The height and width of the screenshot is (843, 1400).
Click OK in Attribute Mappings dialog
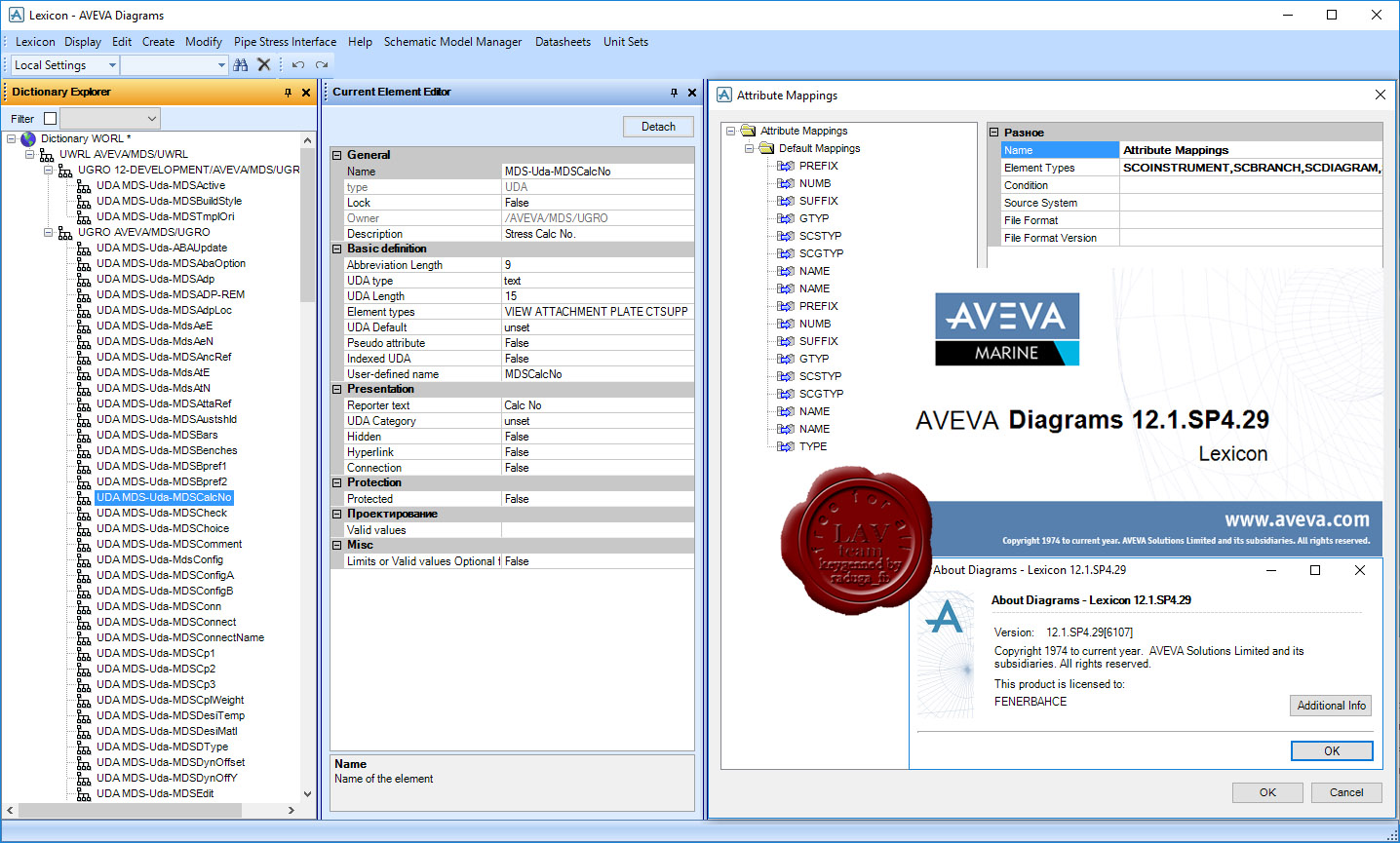point(1267,792)
